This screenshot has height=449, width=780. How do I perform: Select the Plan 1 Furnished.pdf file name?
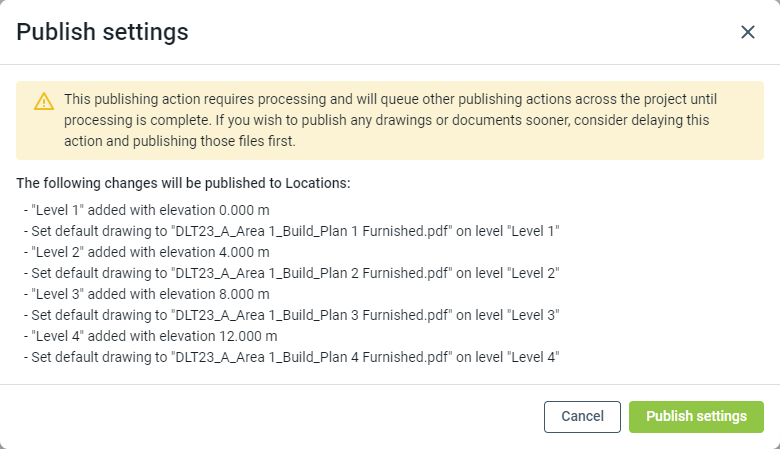point(313,231)
